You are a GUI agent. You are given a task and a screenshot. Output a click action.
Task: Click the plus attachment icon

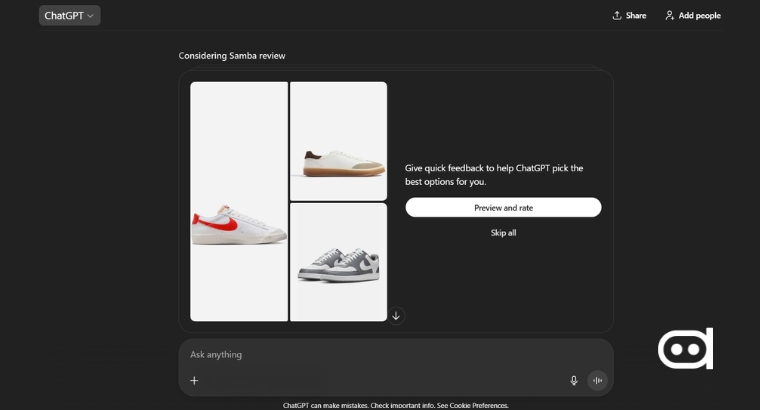point(194,380)
